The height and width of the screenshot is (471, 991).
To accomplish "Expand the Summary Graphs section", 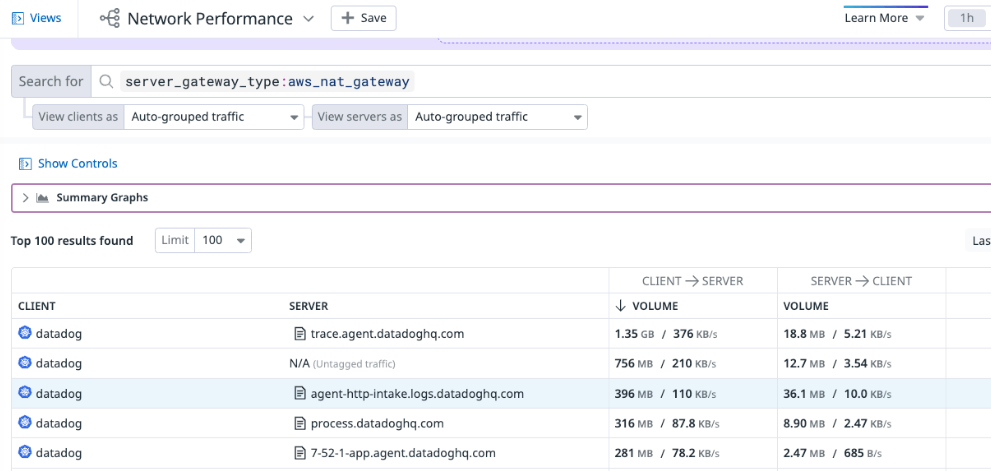I will pos(25,198).
